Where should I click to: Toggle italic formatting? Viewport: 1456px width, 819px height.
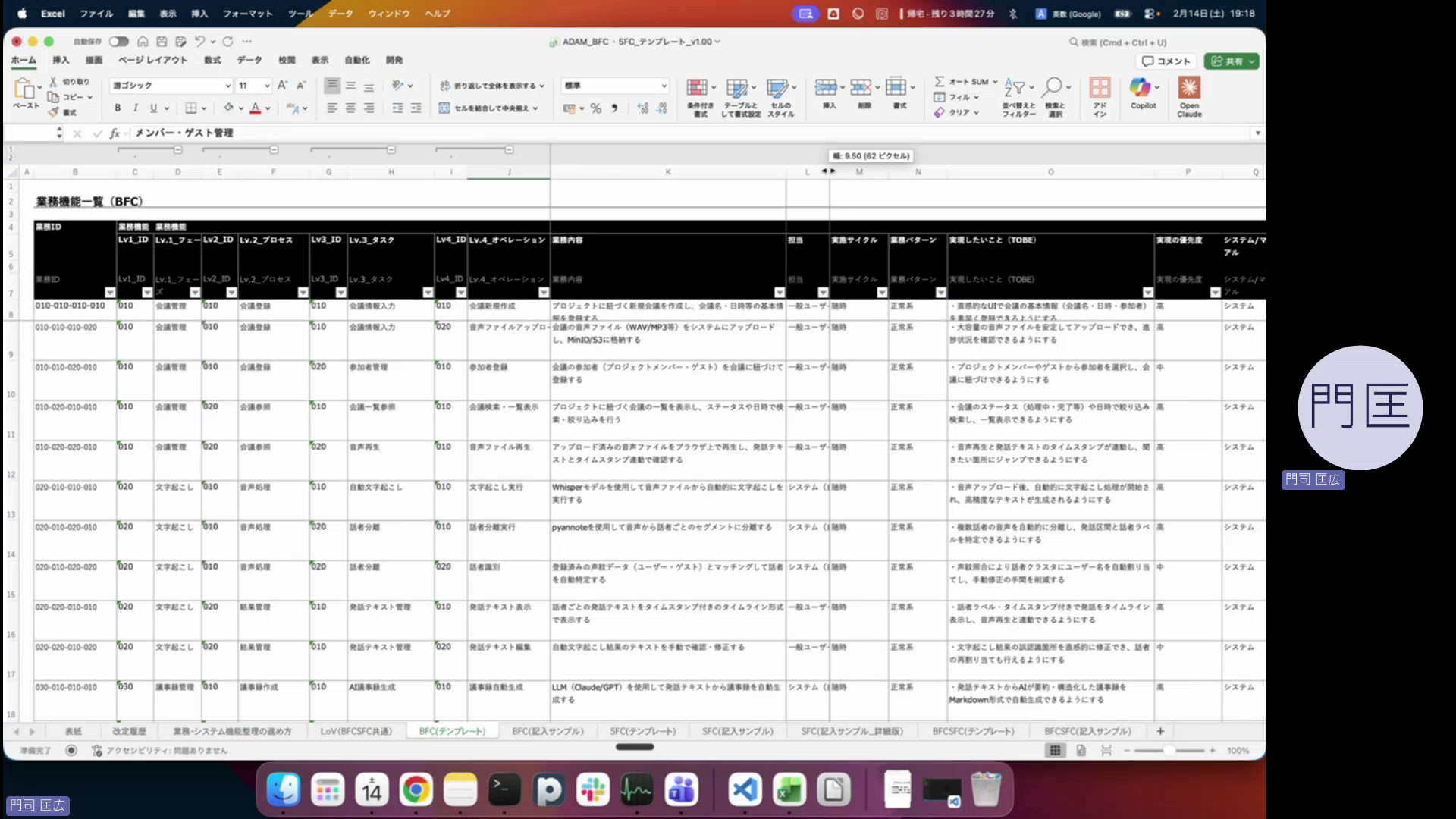pos(134,108)
